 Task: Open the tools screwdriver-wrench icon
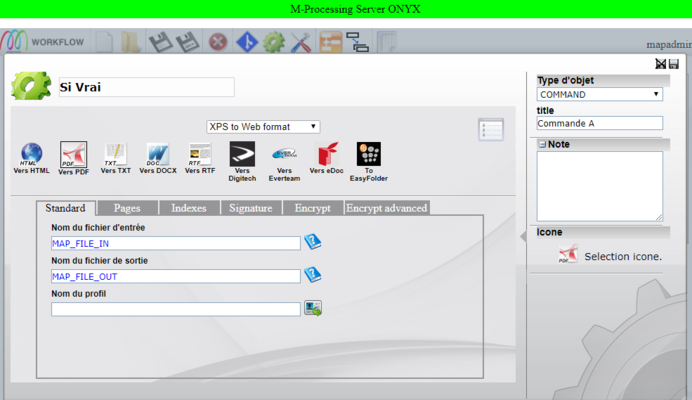[301, 42]
